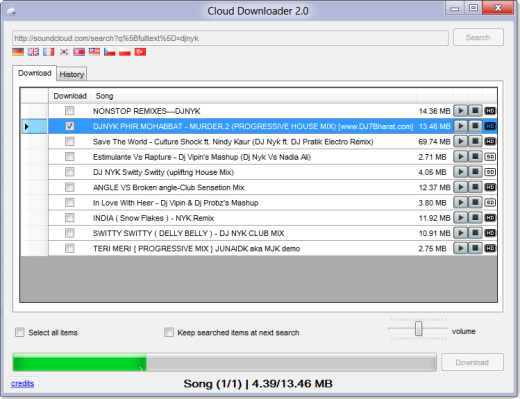Click SD badge on Switty Switty House Mix row
The height and width of the screenshot is (399, 520).
[490, 172]
